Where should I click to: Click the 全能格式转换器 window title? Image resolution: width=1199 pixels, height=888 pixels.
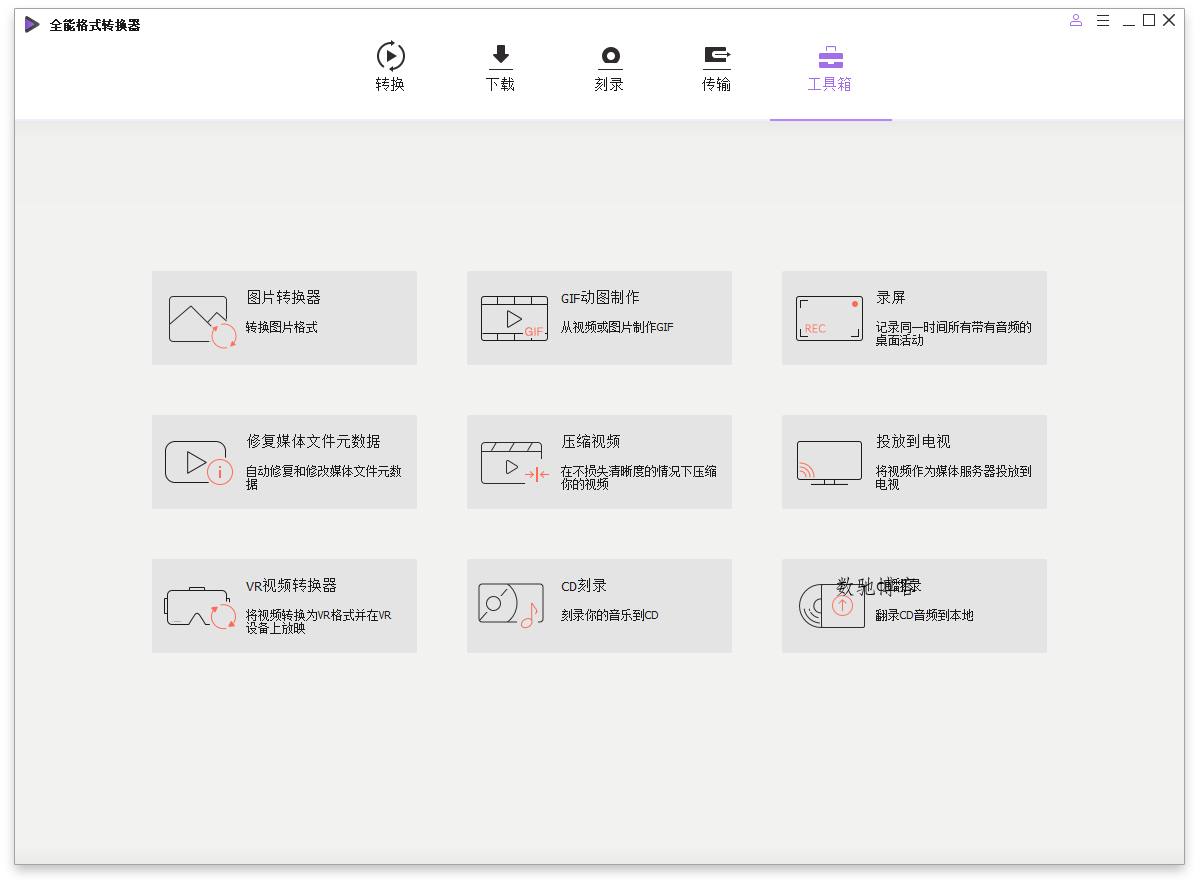click(95, 25)
